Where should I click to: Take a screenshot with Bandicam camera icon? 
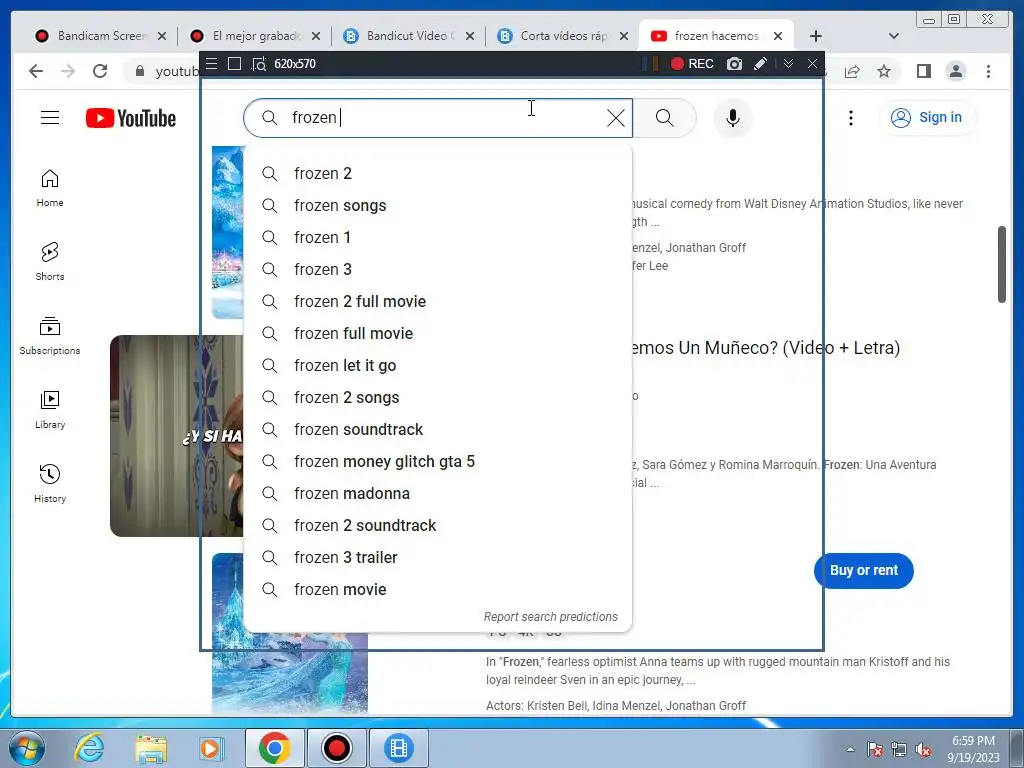pyautogui.click(x=734, y=64)
